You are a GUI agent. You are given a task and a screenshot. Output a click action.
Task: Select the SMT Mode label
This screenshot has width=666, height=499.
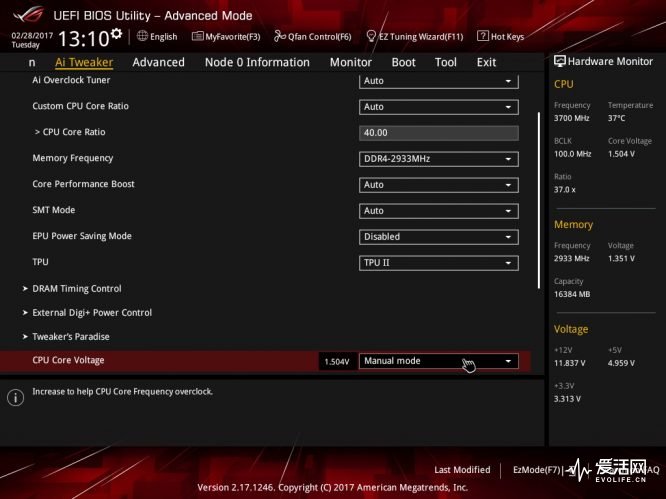(54, 210)
